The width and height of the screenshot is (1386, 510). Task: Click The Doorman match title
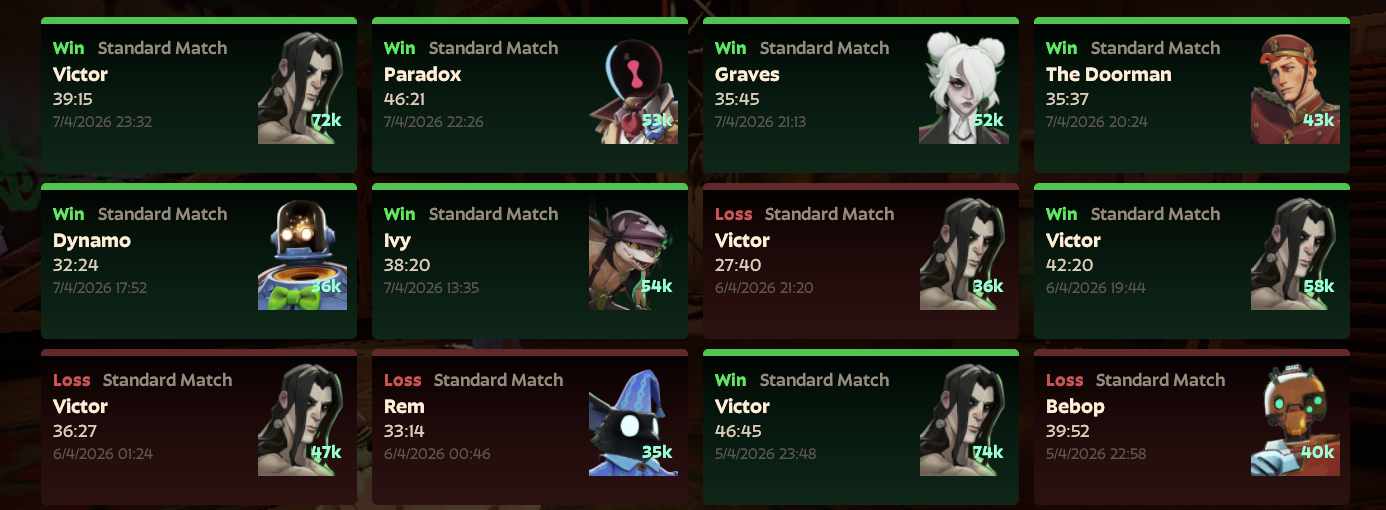[x=1109, y=74]
